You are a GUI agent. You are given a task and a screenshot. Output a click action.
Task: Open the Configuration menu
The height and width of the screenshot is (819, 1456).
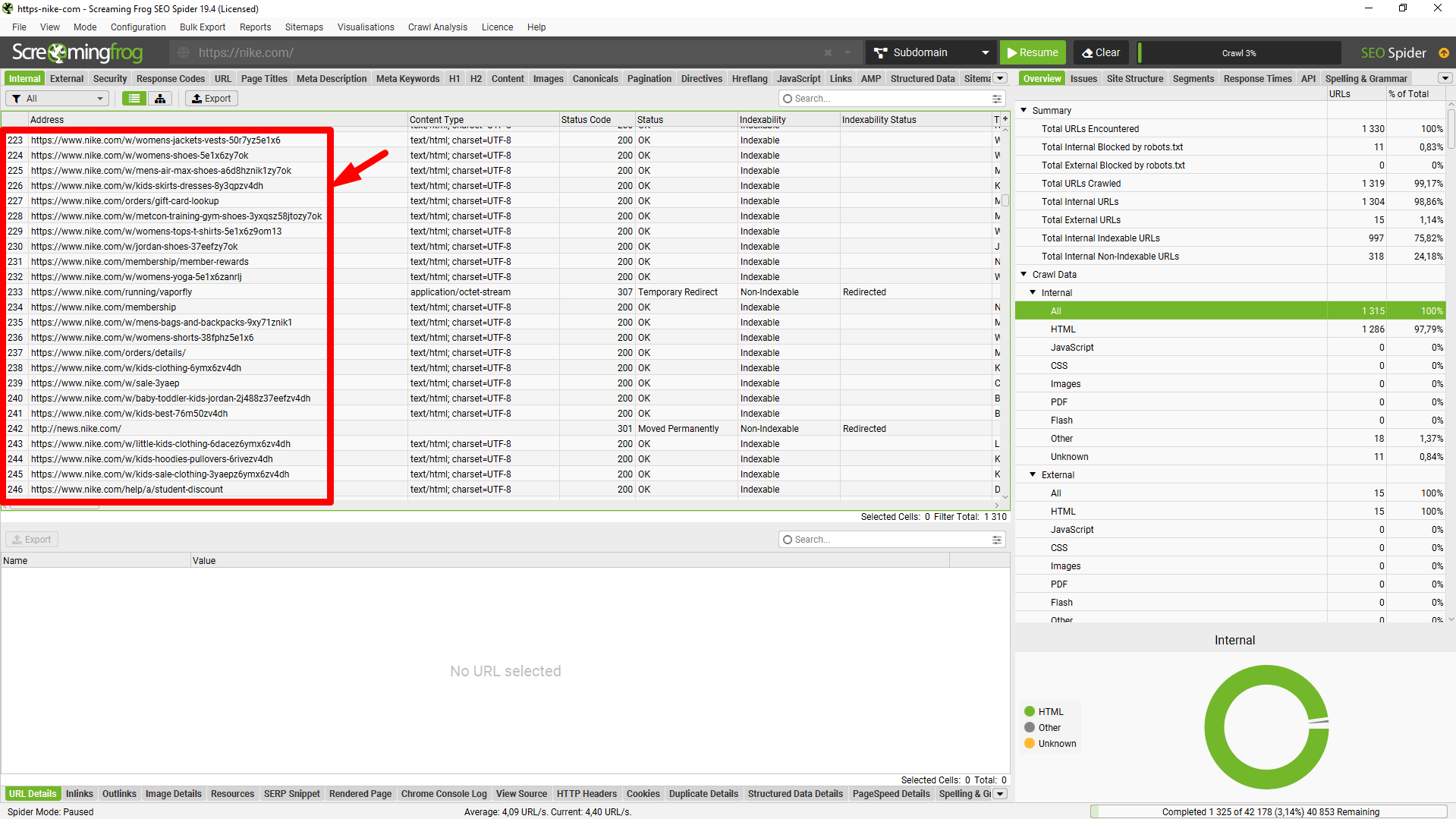tap(138, 27)
